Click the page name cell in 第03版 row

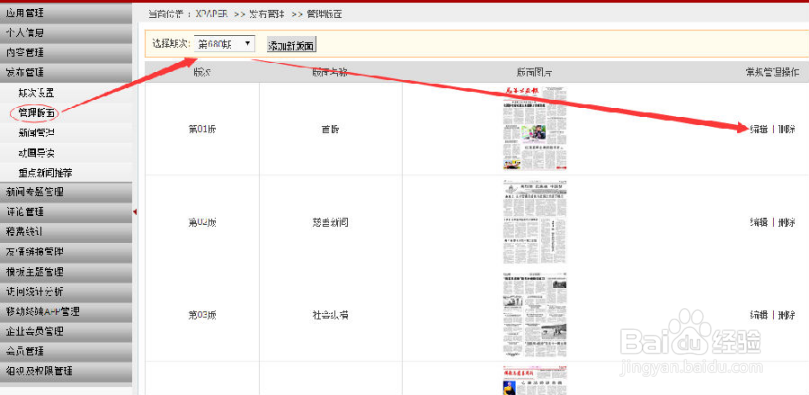click(330, 315)
